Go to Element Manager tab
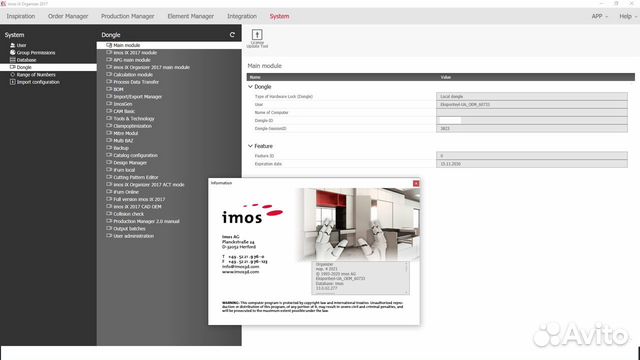Image resolution: width=640 pixels, height=360 pixels. 191,16
